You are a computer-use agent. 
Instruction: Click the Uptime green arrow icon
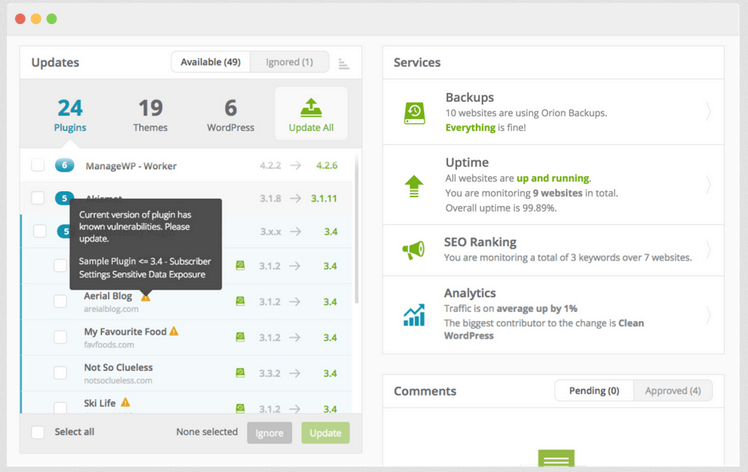pos(414,185)
